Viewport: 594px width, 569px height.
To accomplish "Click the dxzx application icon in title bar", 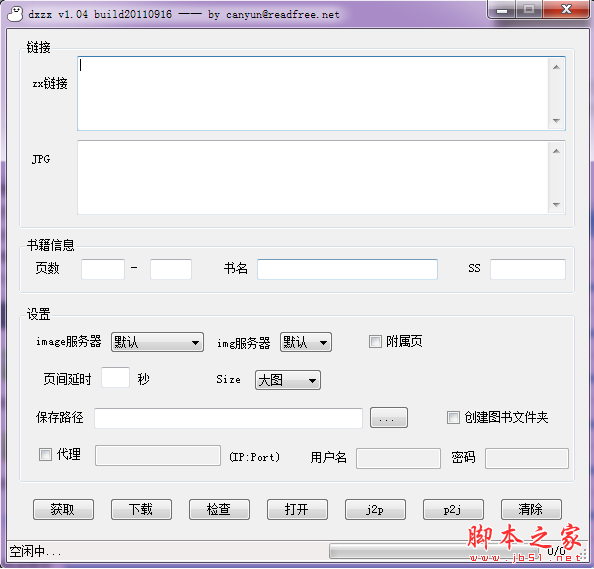I will tap(15, 14).
